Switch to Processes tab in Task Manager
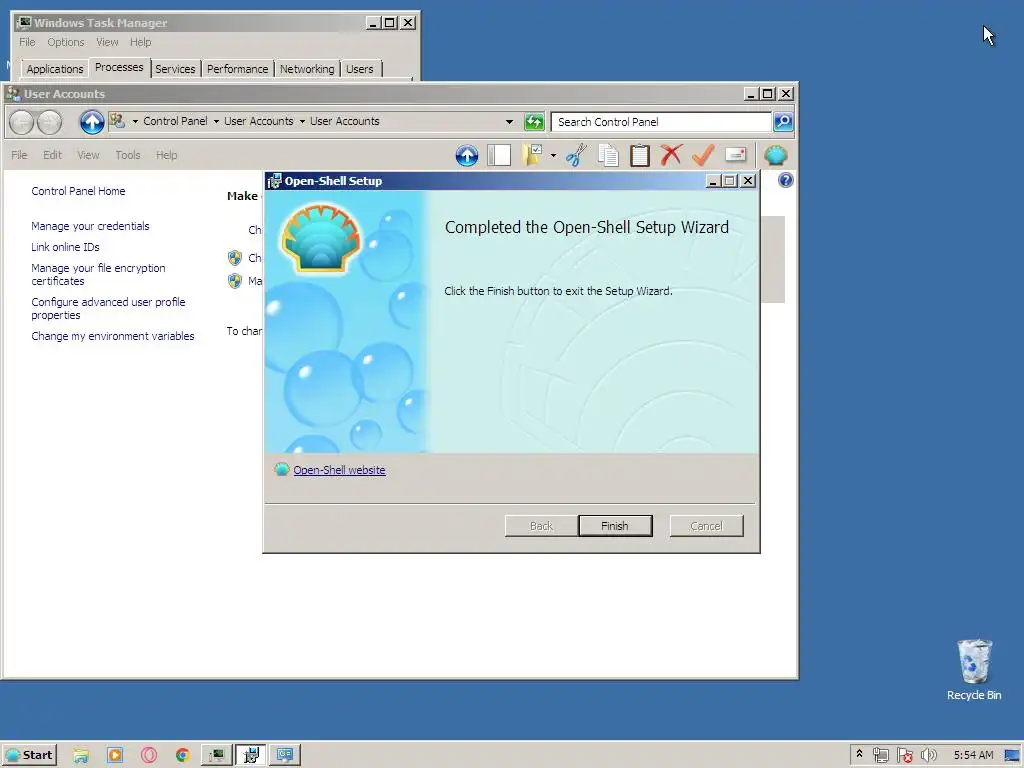Screen dimensions: 1024x768 click(119, 67)
